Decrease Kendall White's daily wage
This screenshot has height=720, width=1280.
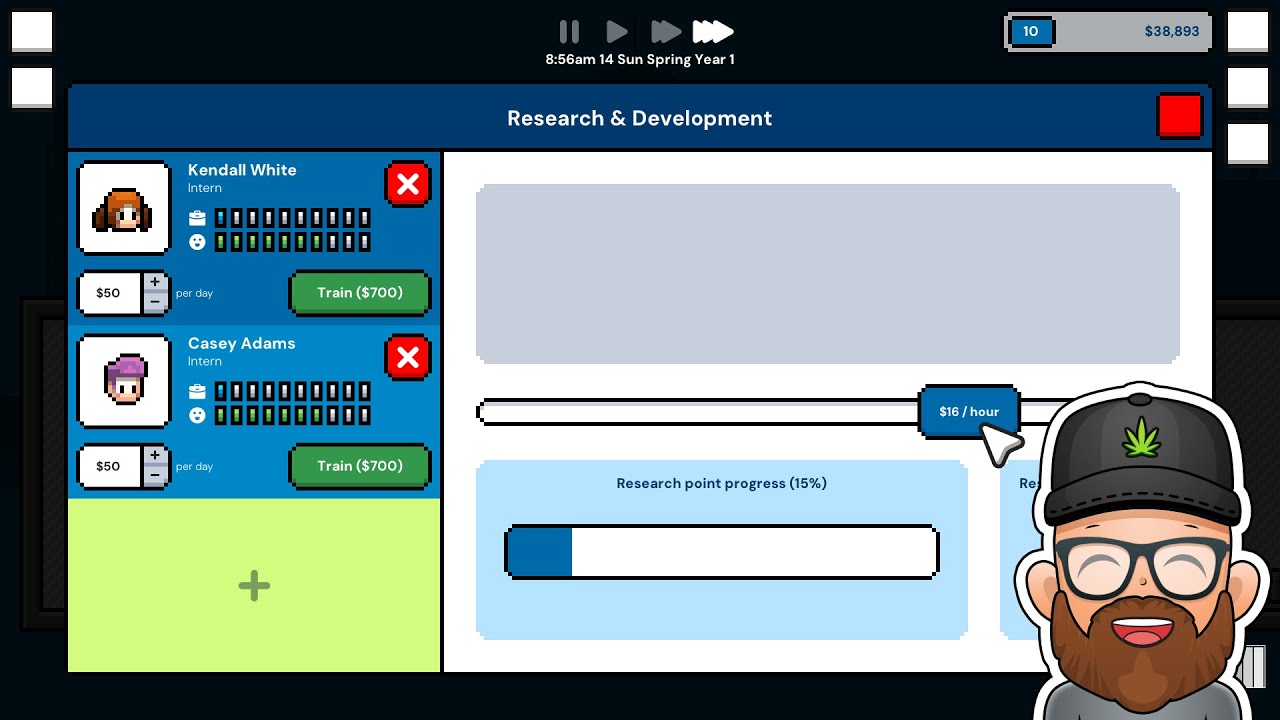[155, 303]
